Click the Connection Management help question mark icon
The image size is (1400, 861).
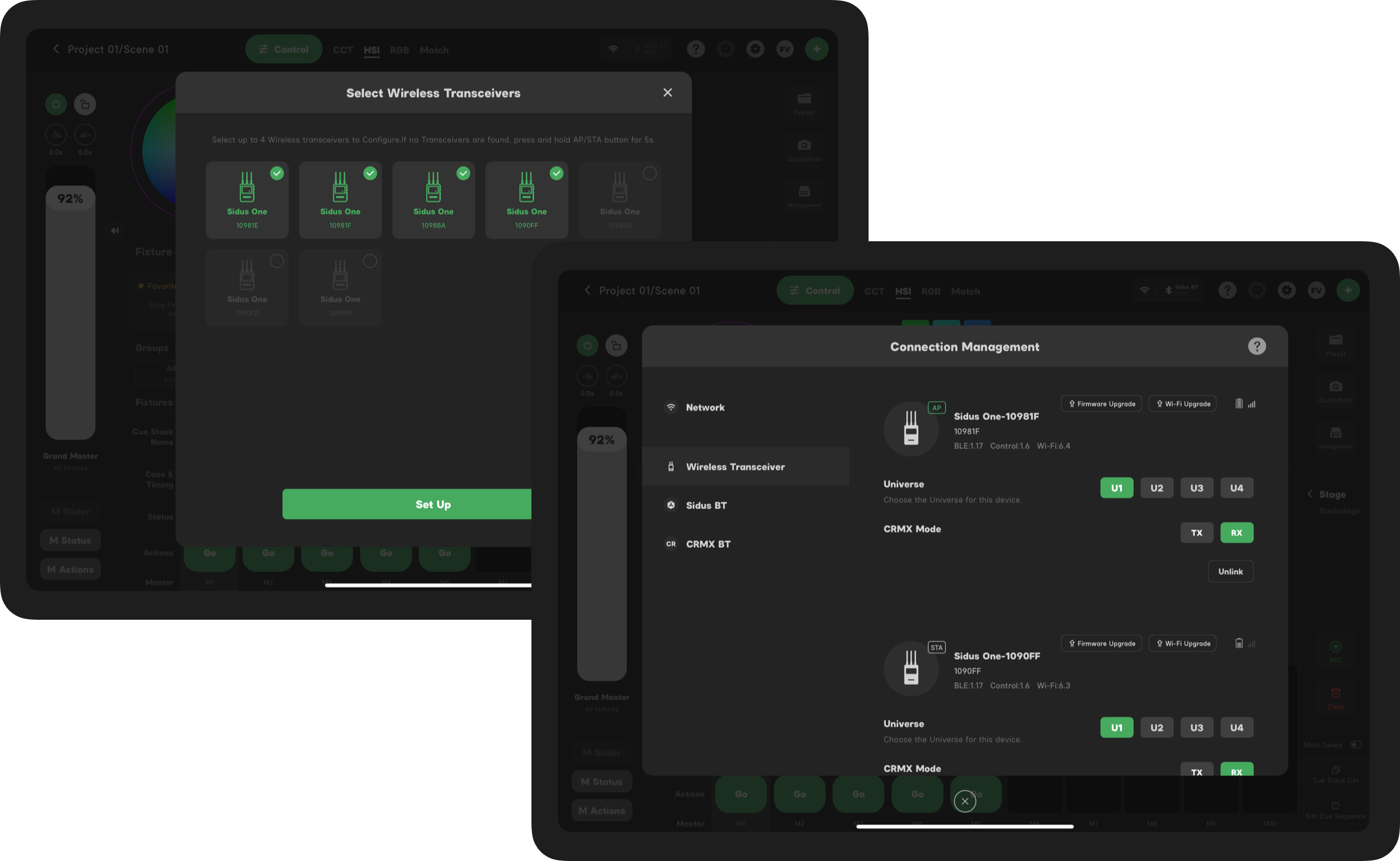click(x=1256, y=346)
